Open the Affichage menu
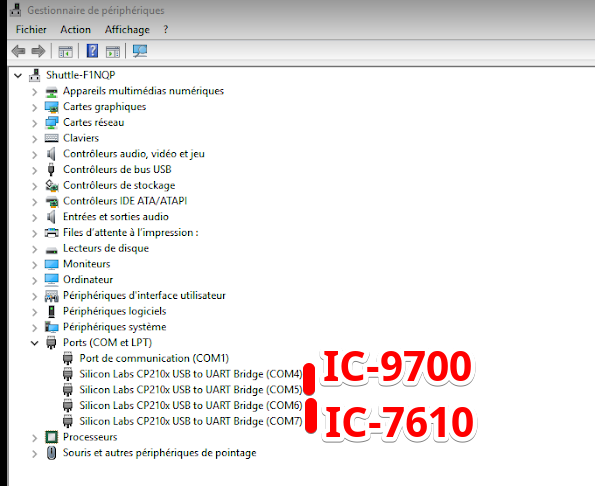 tap(127, 29)
